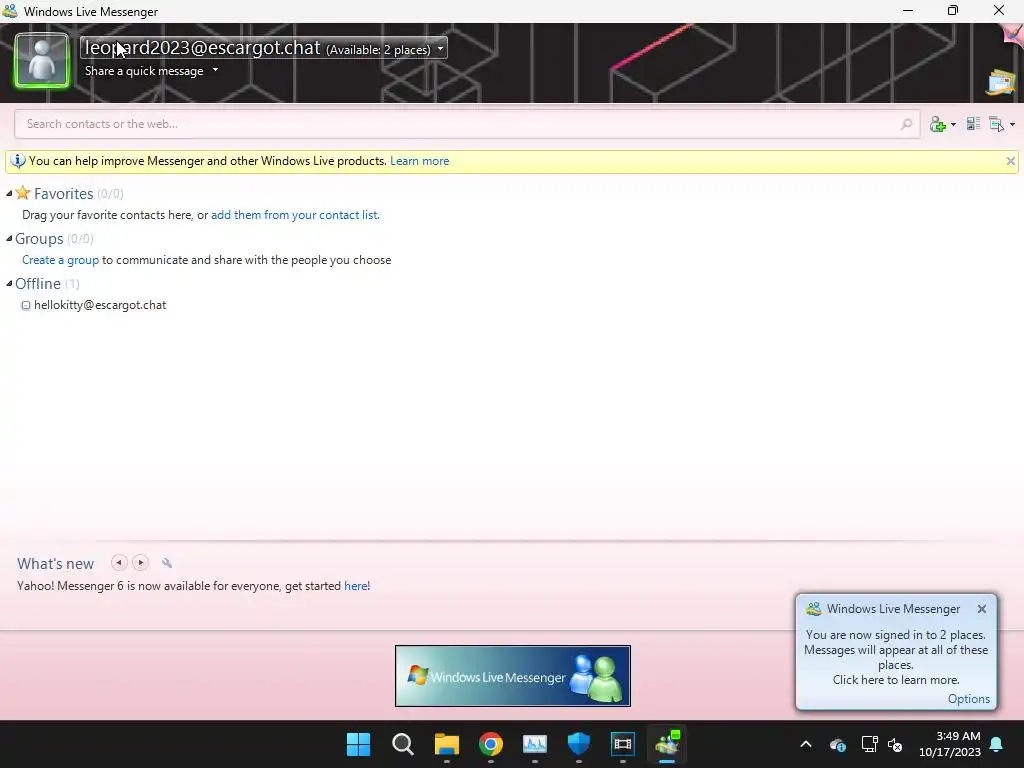Show previous What's new item
Image resolution: width=1024 pixels, height=768 pixels.
click(119, 563)
